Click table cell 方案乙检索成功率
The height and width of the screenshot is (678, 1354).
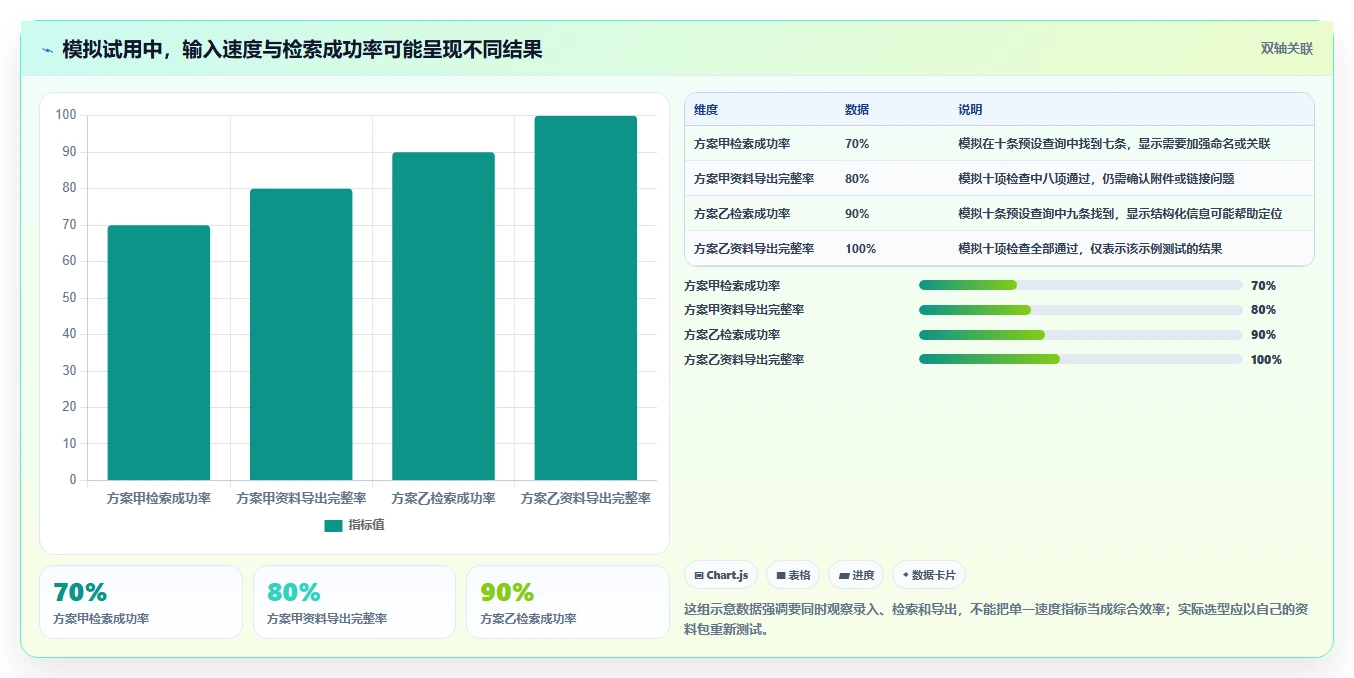pyautogui.click(x=742, y=214)
